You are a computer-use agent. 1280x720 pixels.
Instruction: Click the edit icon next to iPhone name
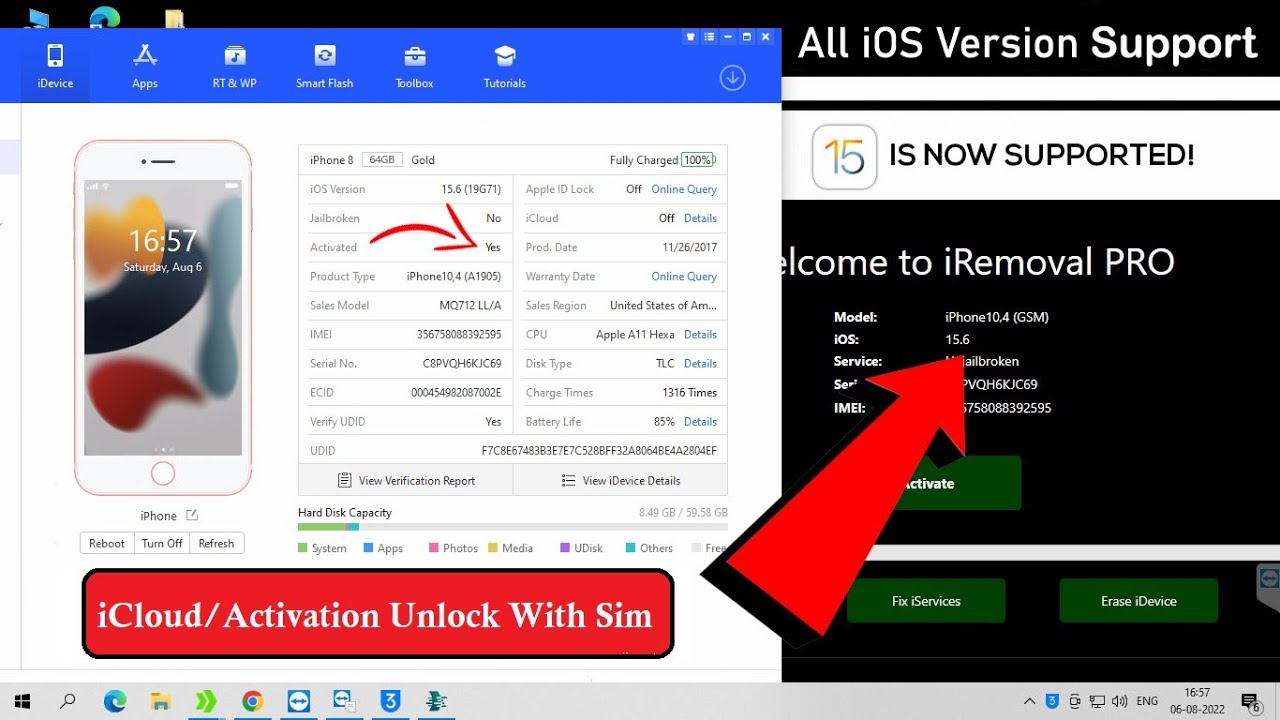pos(192,515)
